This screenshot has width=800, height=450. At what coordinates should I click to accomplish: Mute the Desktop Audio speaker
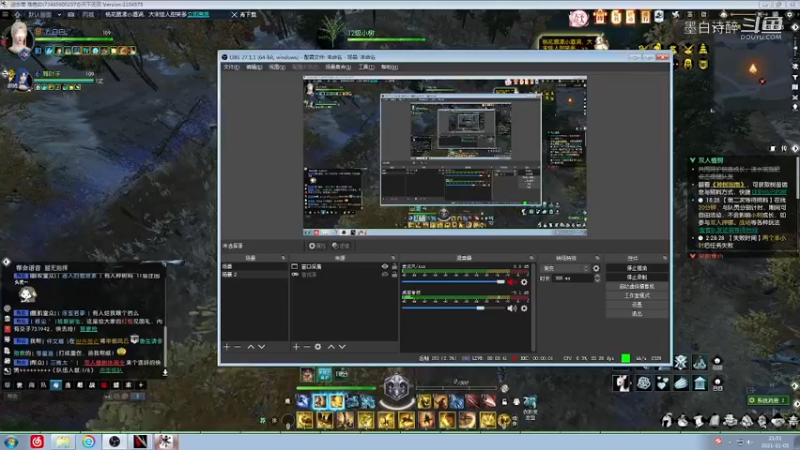point(512,308)
